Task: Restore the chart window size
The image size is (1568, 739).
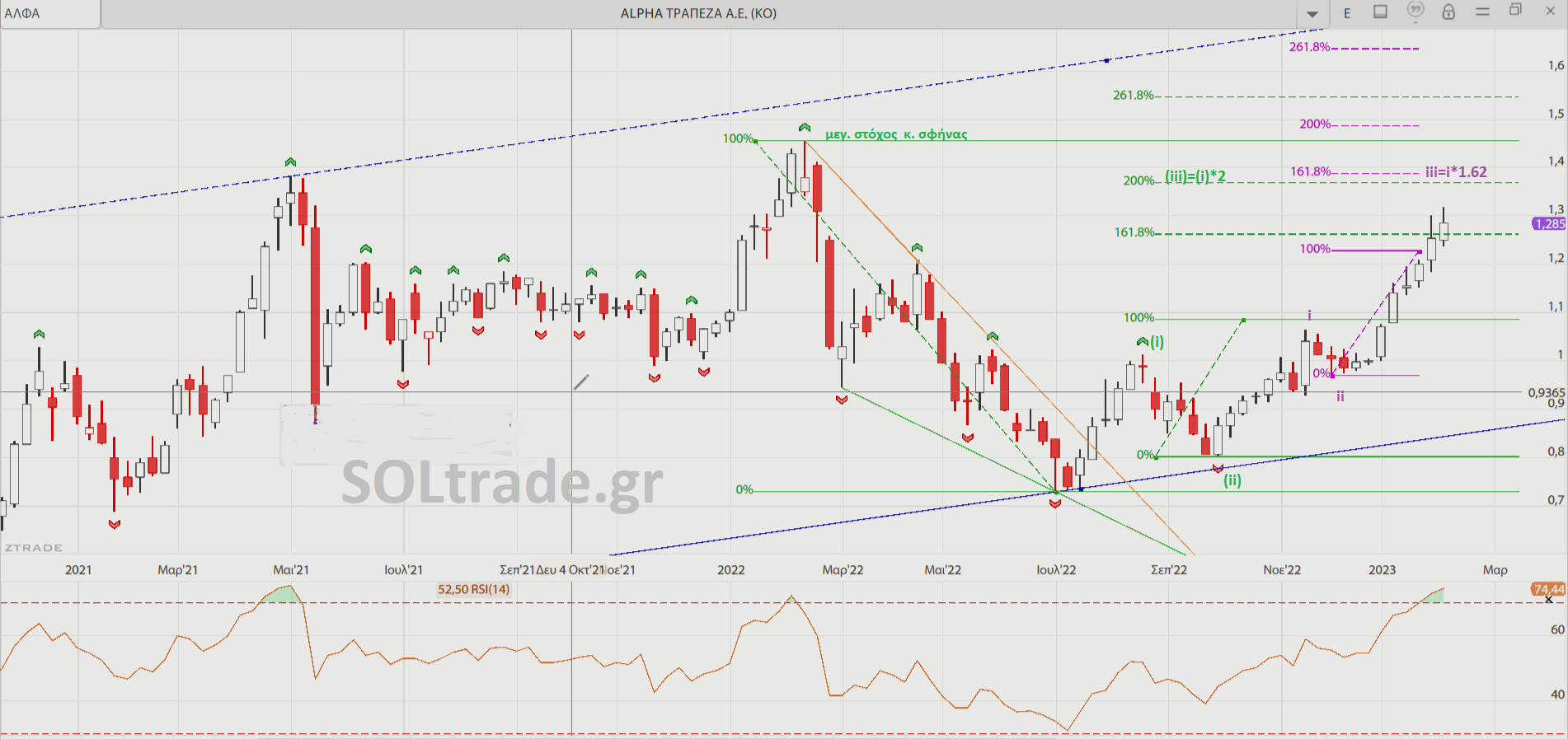Action: pos(1515,10)
